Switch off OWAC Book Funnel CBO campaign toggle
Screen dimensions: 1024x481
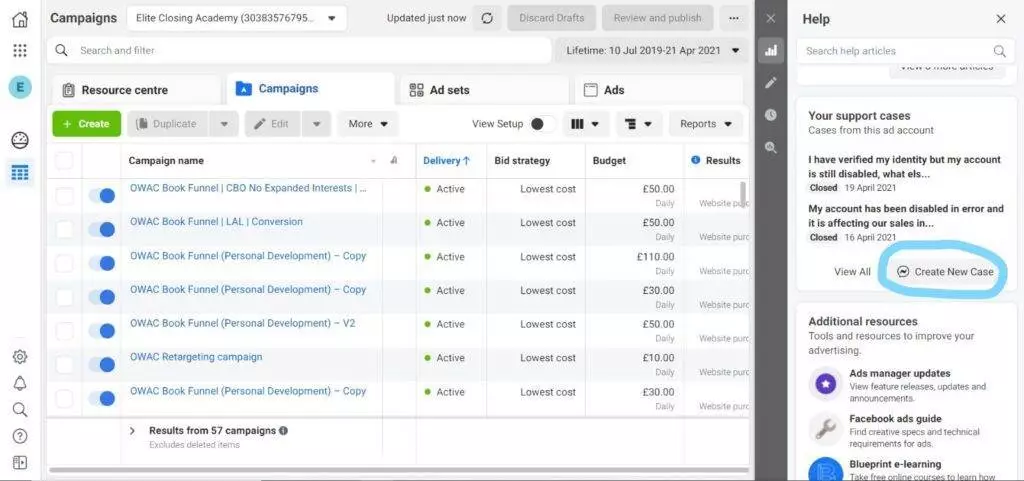(x=102, y=195)
